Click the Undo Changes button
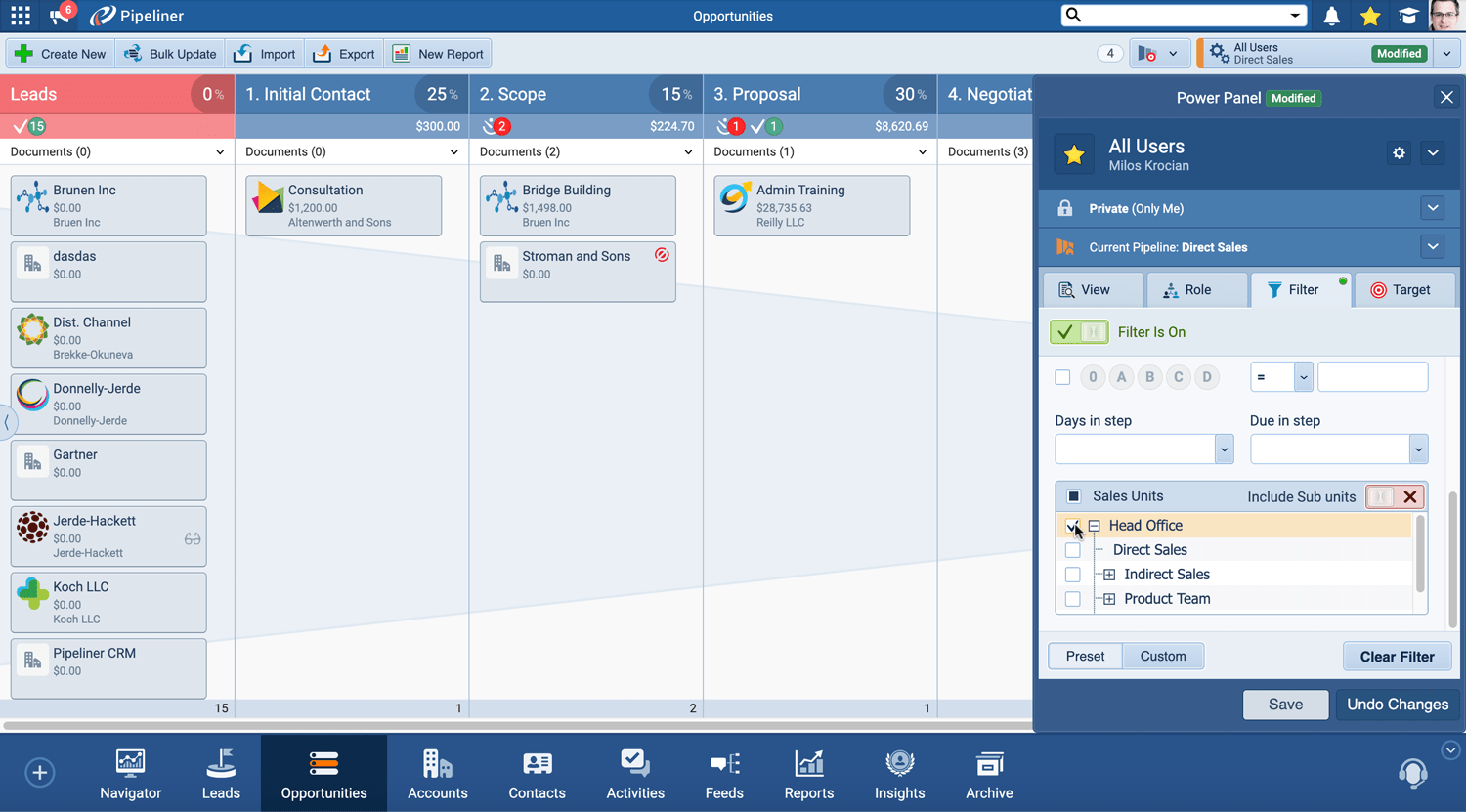1466x812 pixels. (1397, 705)
